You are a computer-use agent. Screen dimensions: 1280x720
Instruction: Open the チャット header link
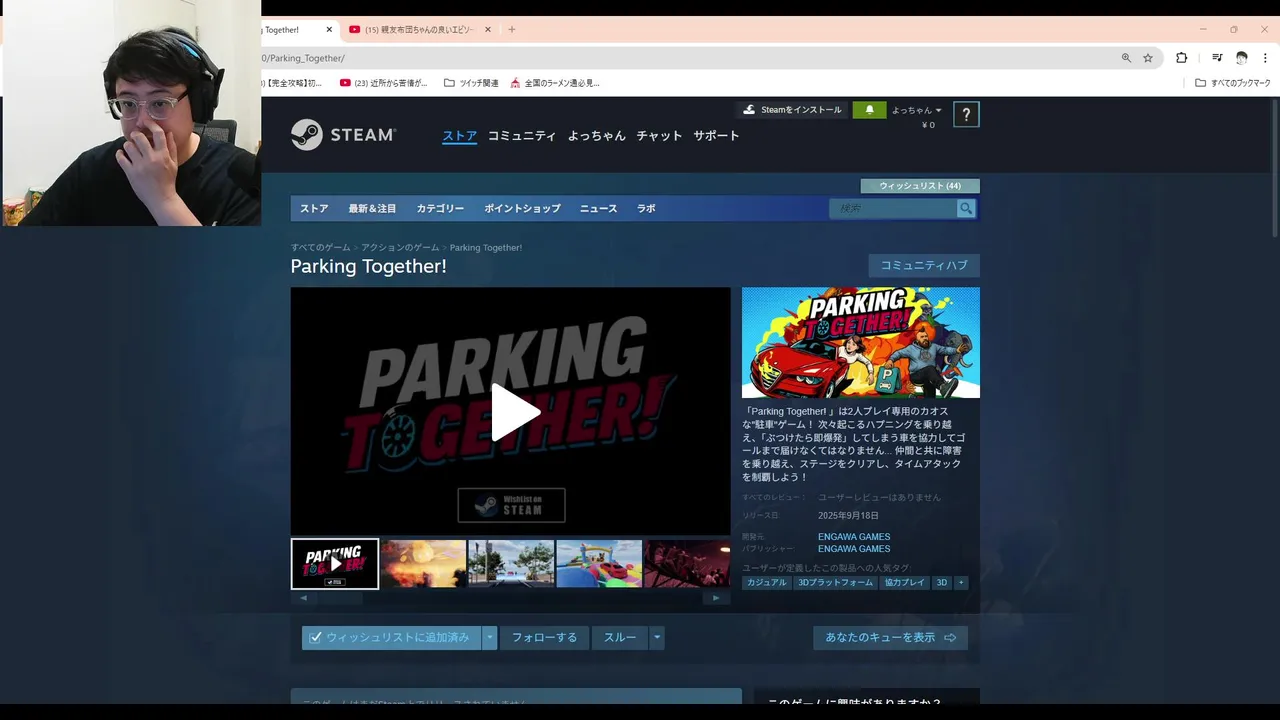tap(659, 136)
